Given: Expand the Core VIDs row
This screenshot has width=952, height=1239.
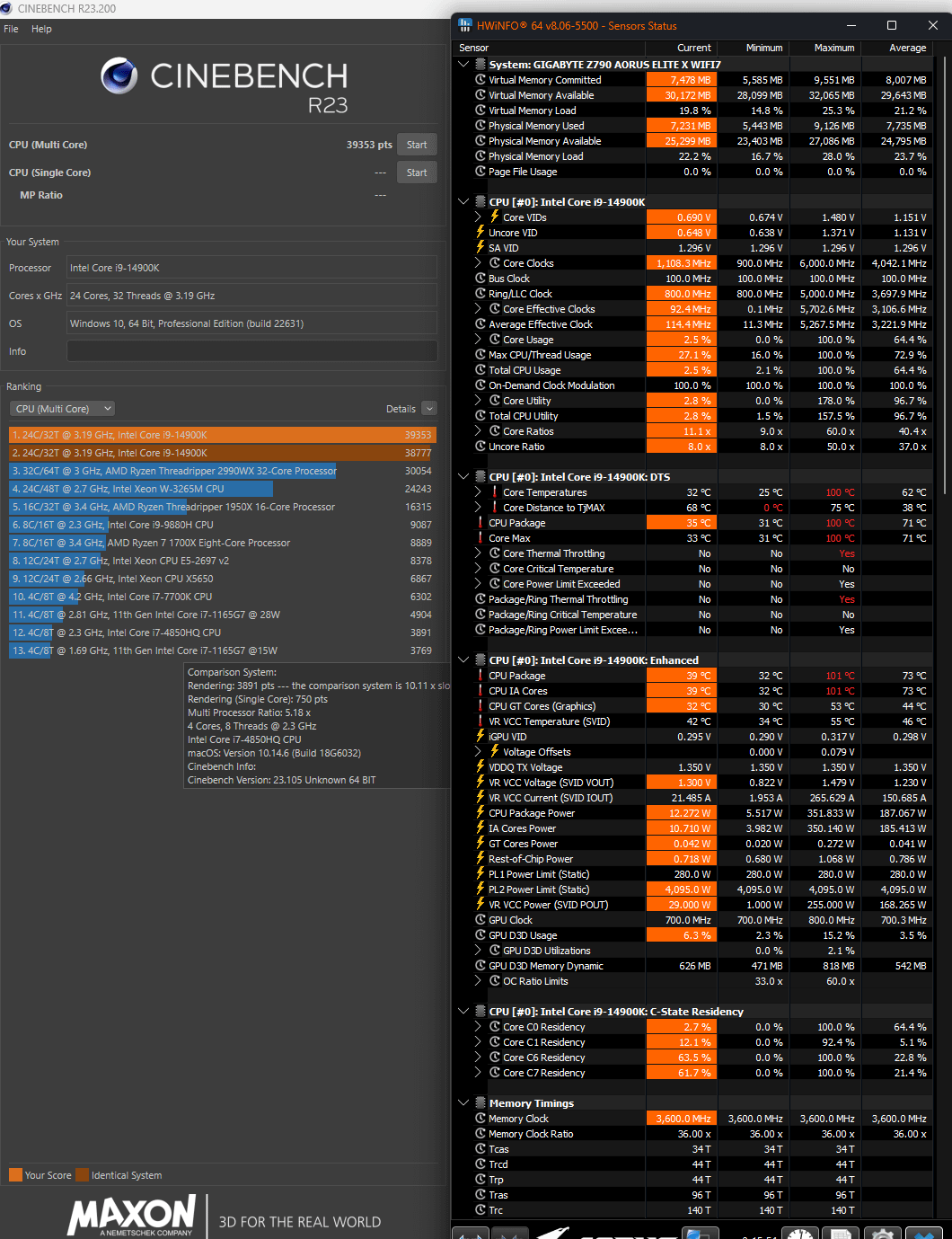Looking at the screenshot, I should [x=479, y=217].
